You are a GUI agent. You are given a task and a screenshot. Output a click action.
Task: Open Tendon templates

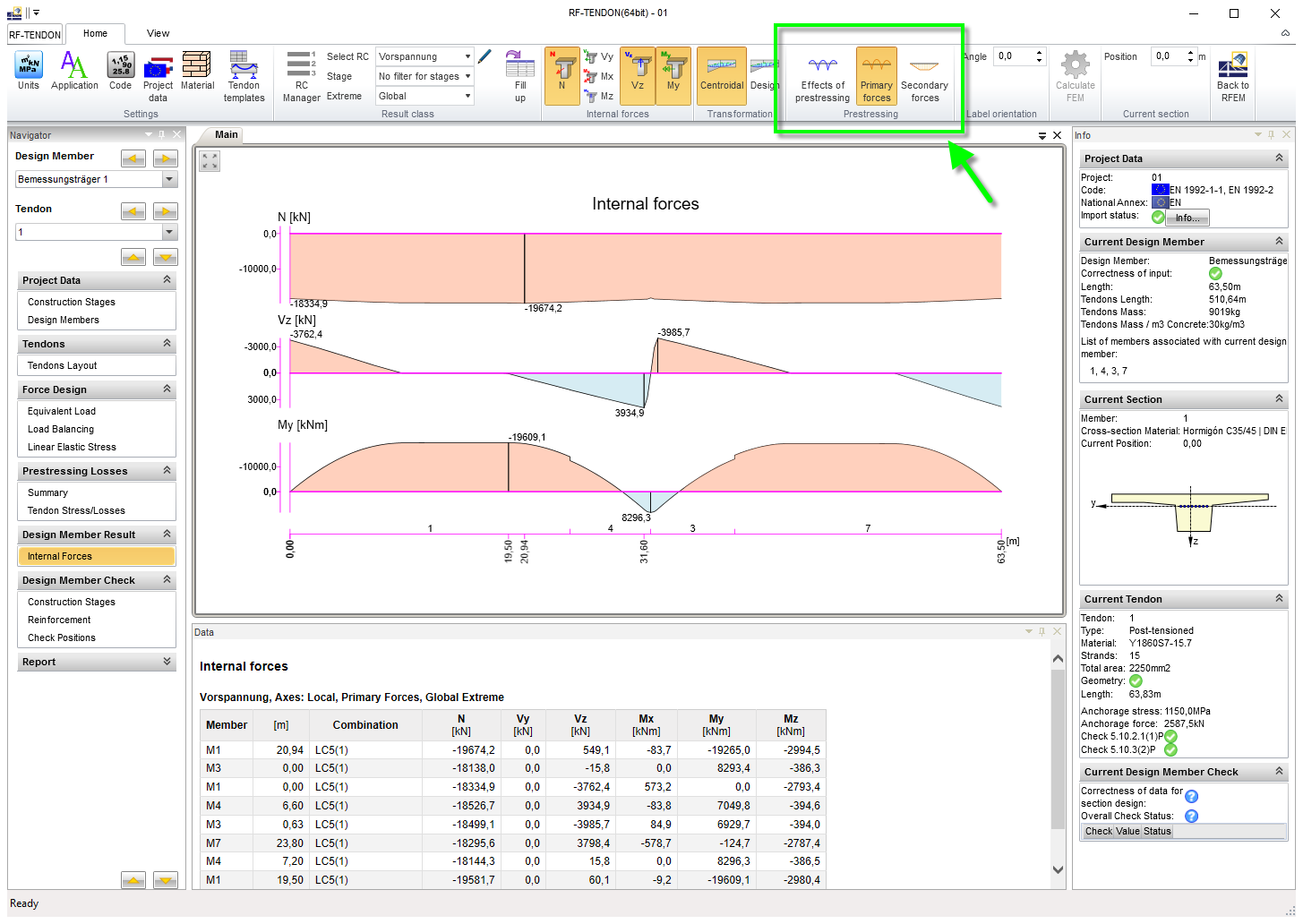point(244,77)
